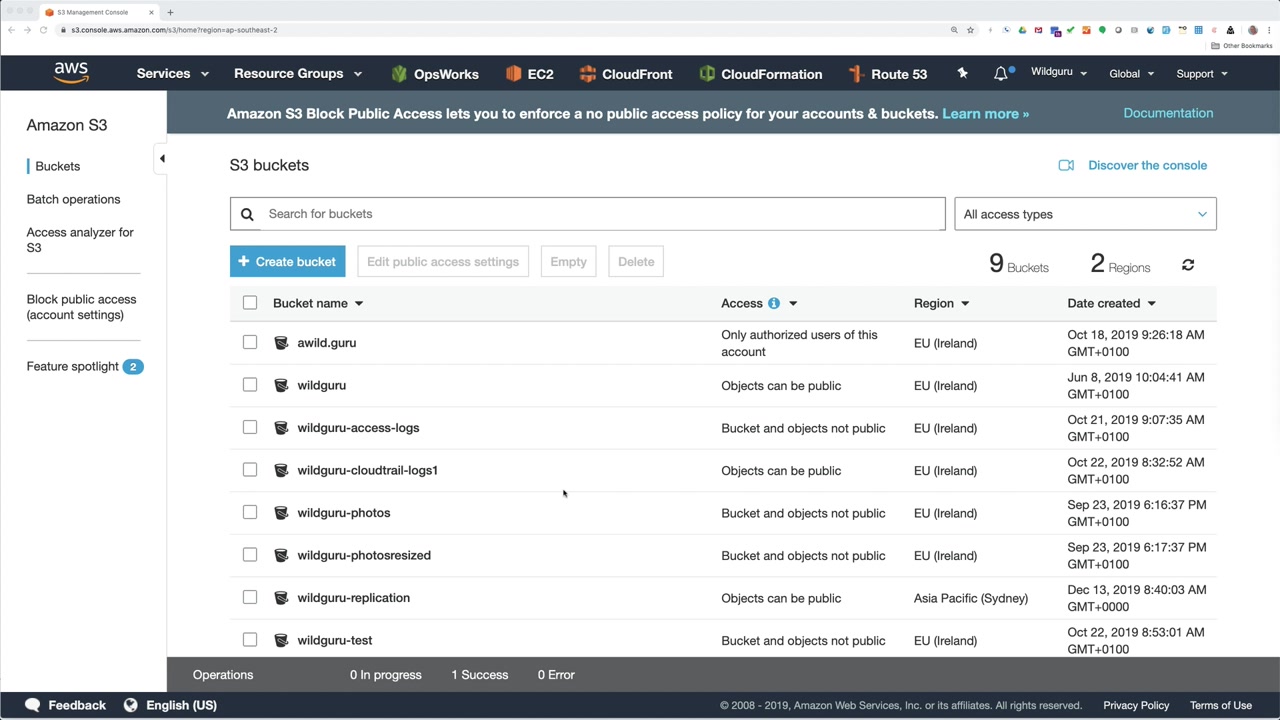Open Access analyzer for S3
Viewport: 1280px width, 720px height.
coord(80,240)
